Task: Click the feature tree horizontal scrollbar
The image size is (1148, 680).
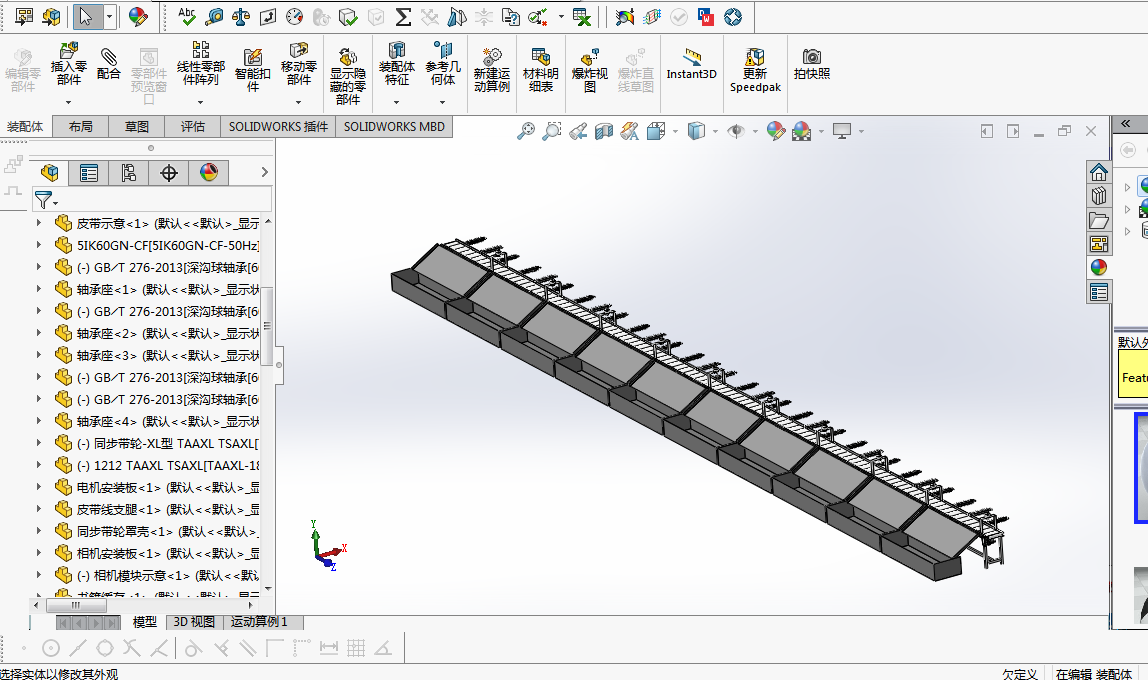Action: click(x=76, y=605)
